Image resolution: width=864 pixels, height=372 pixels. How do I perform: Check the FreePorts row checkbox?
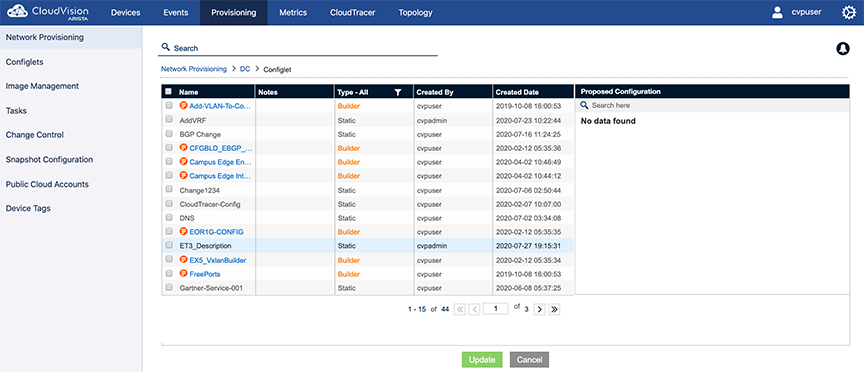(x=169, y=273)
